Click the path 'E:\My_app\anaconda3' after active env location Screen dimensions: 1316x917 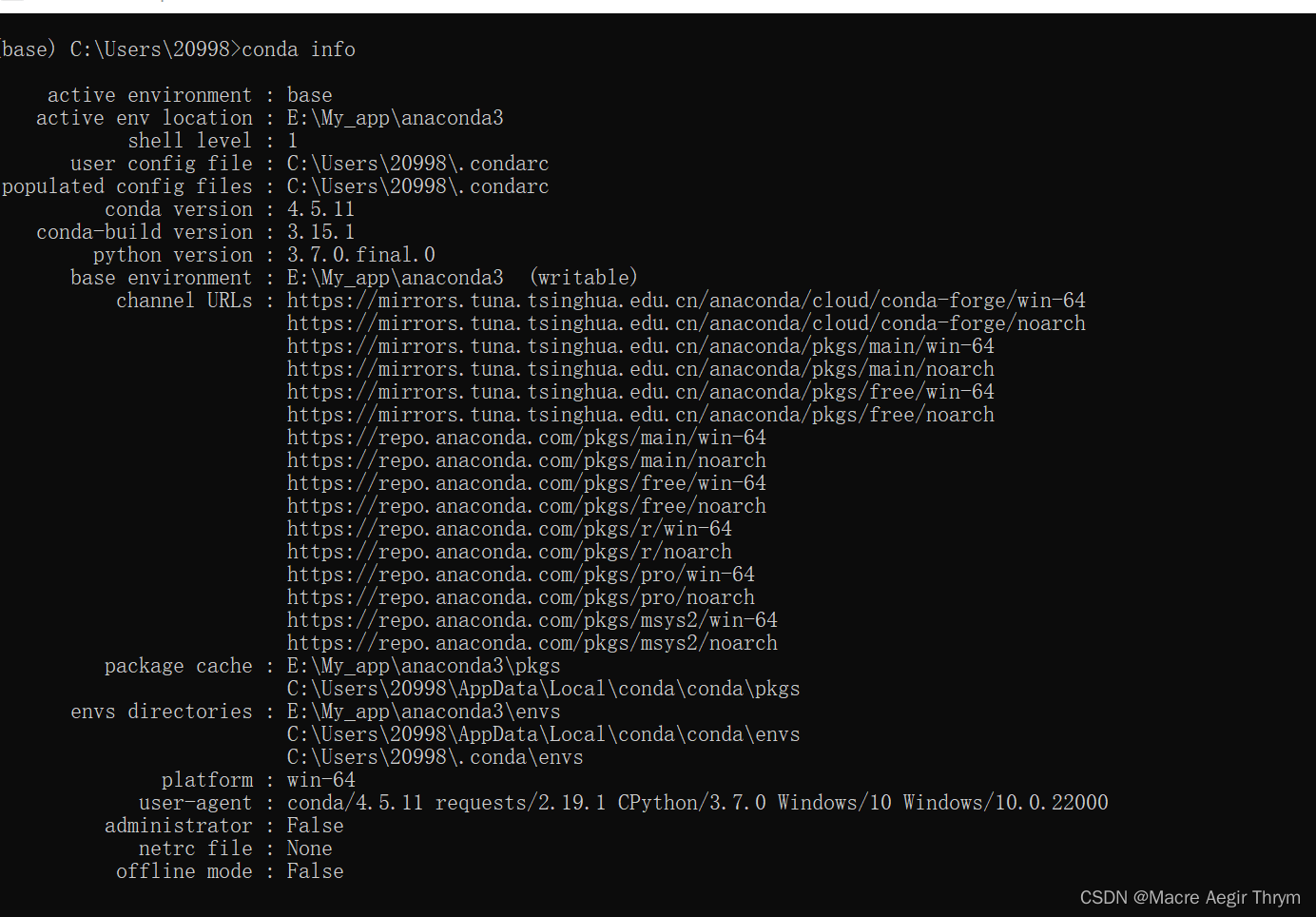click(x=396, y=118)
